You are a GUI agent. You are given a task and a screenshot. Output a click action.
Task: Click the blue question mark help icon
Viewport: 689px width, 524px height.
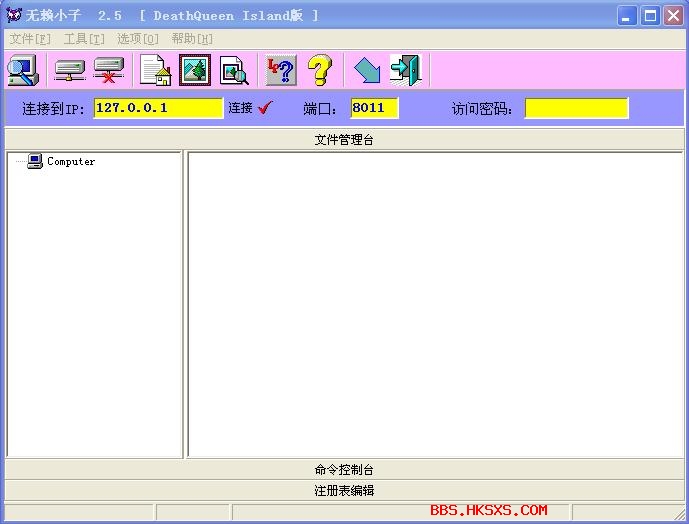click(281, 70)
